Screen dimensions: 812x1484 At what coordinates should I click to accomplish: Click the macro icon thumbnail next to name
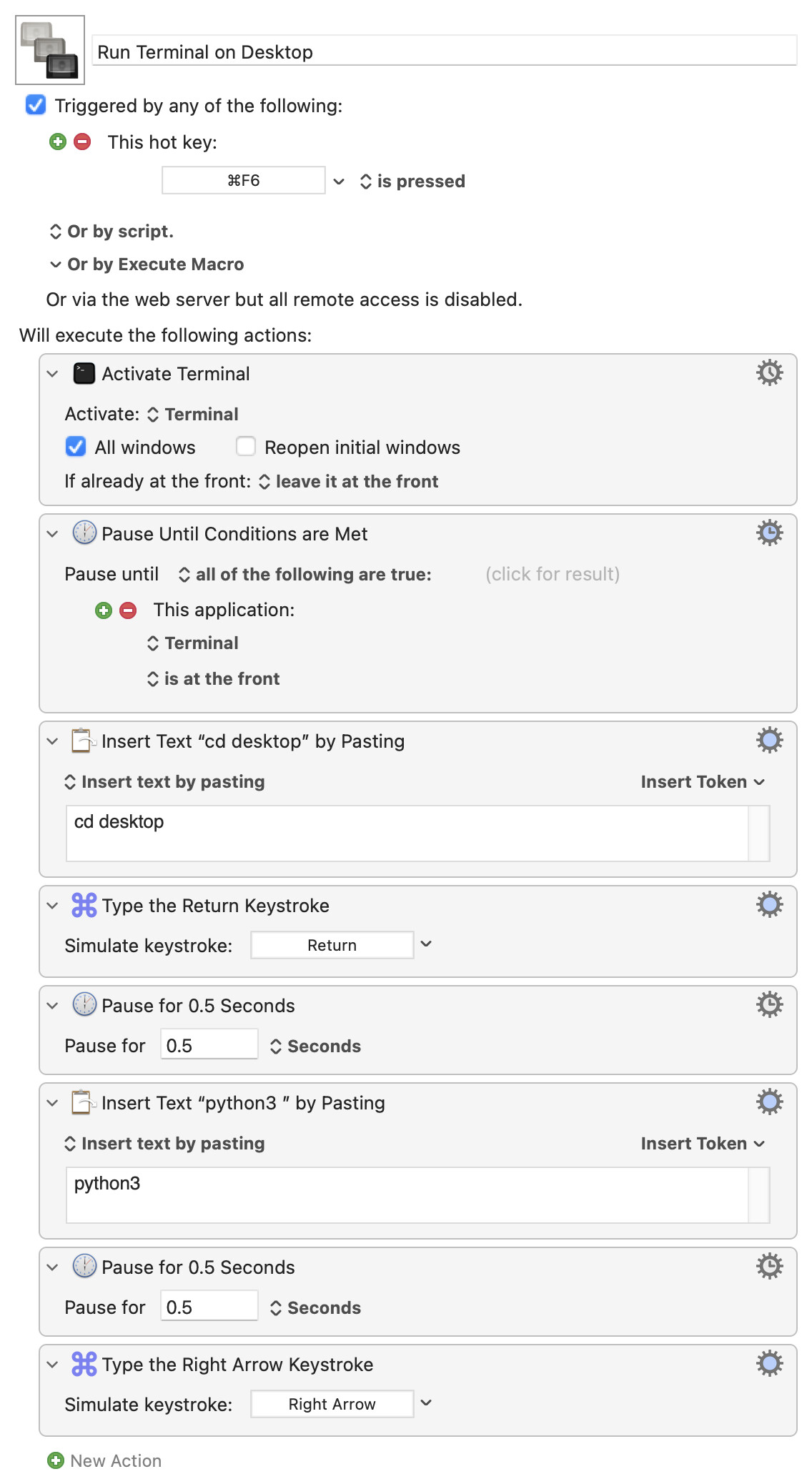pos(50,50)
